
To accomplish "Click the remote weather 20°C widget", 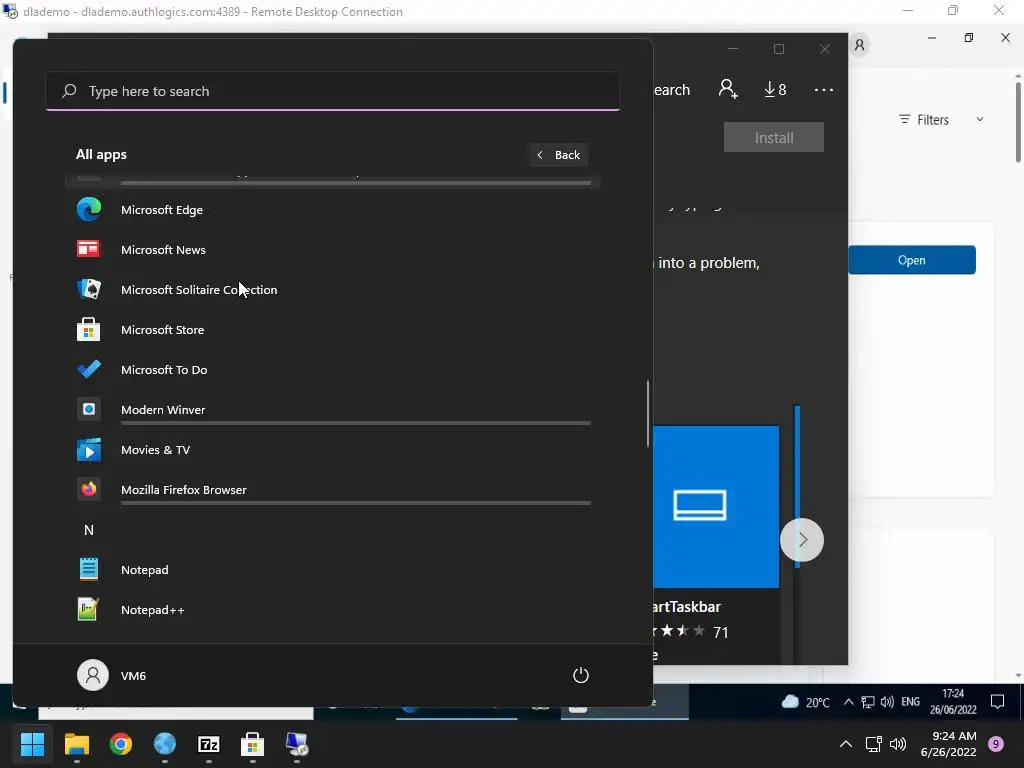I will [806, 702].
